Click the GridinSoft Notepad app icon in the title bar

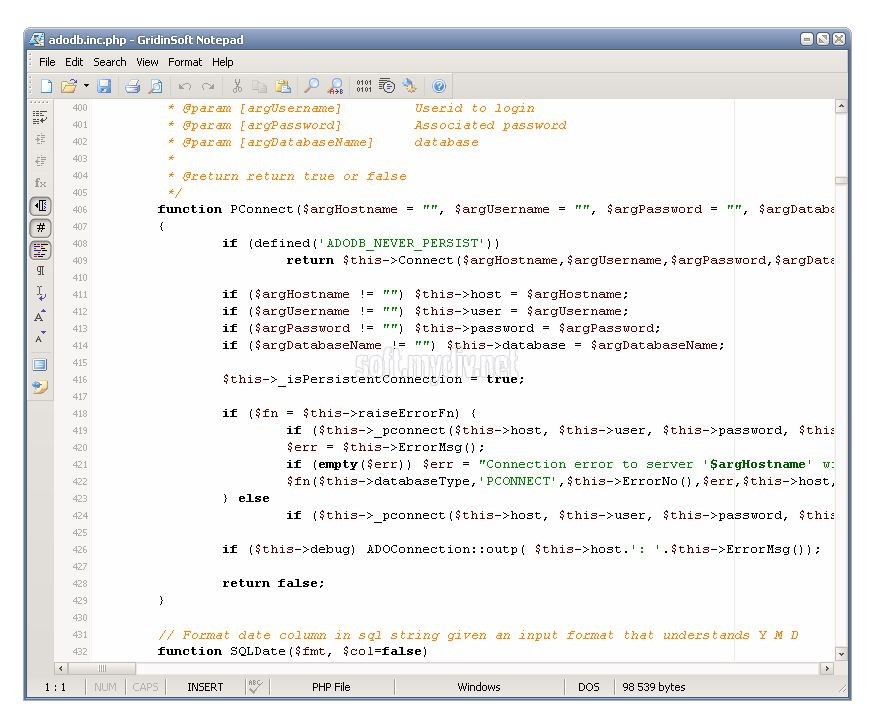pos(37,39)
